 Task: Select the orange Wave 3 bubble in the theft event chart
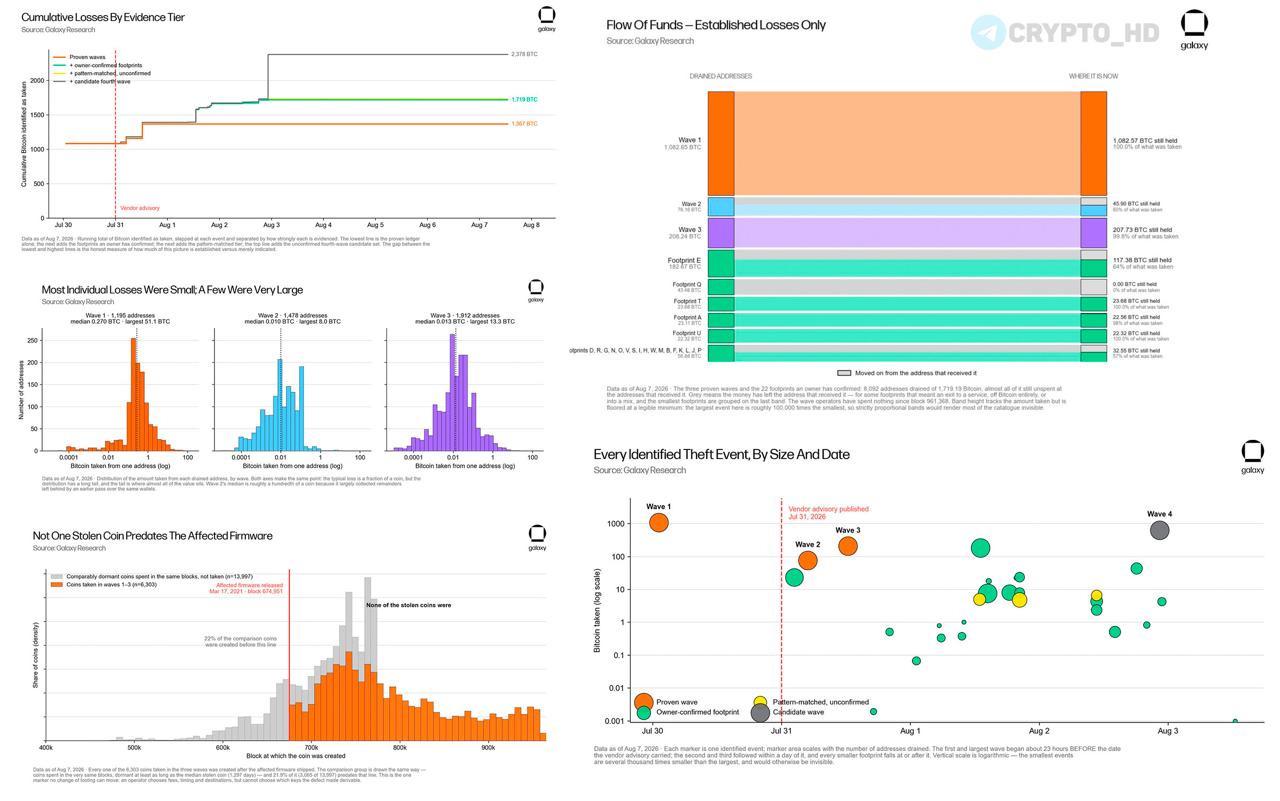click(x=847, y=546)
